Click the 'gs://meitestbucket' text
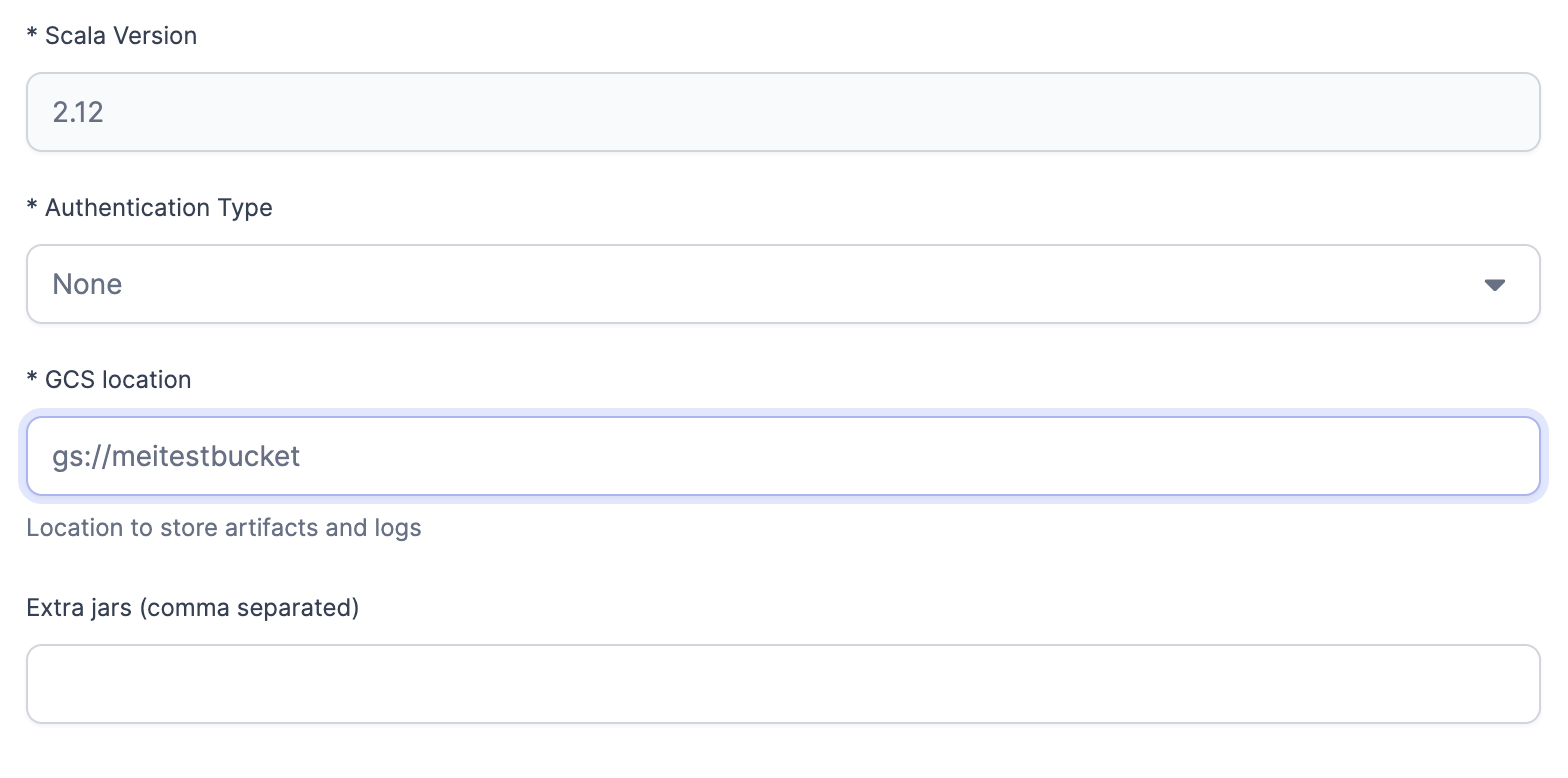The image size is (1568, 778). pyautogui.click(x=176, y=457)
